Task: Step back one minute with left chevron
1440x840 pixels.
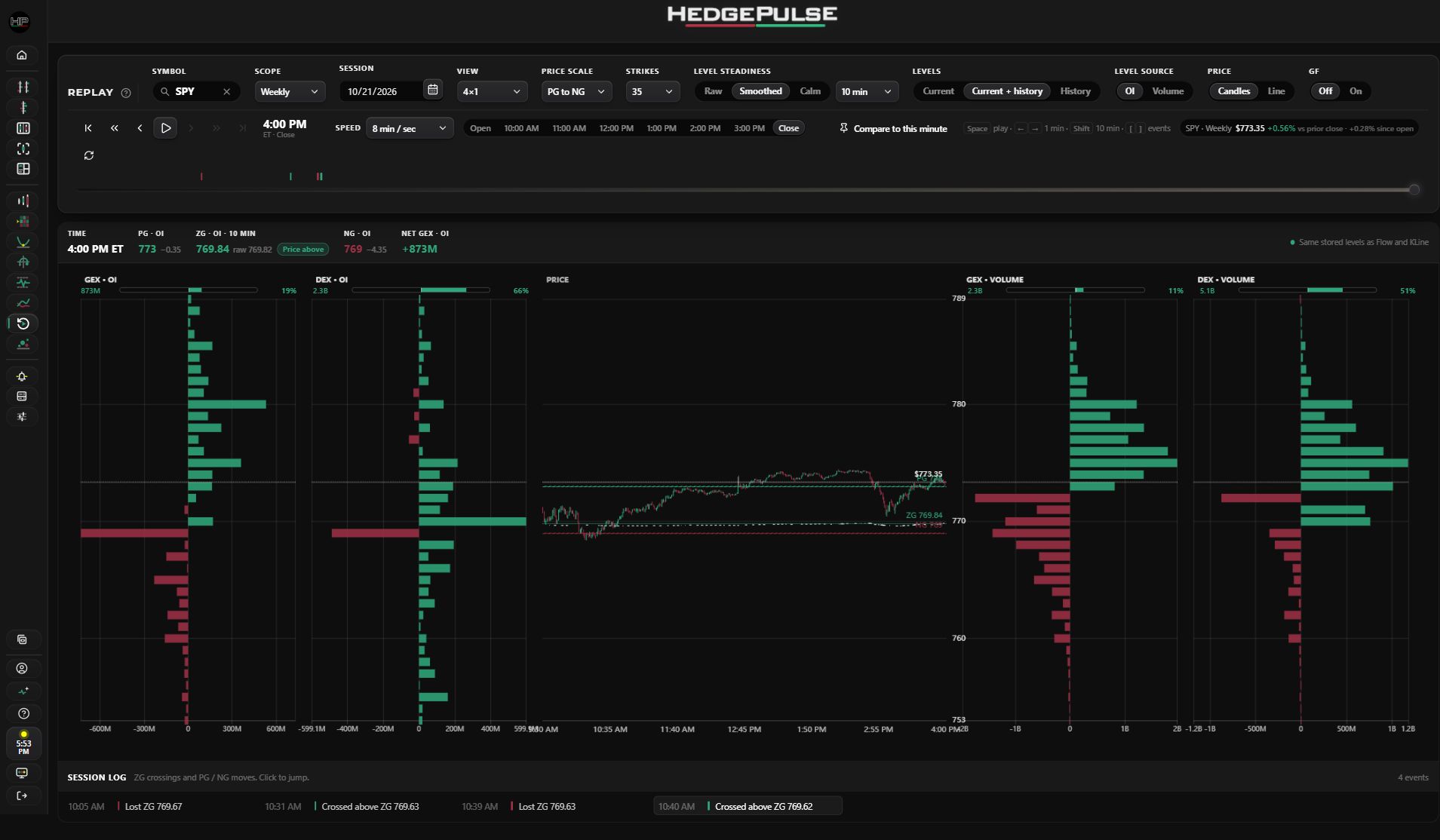Action: click(x=140, y=128)
